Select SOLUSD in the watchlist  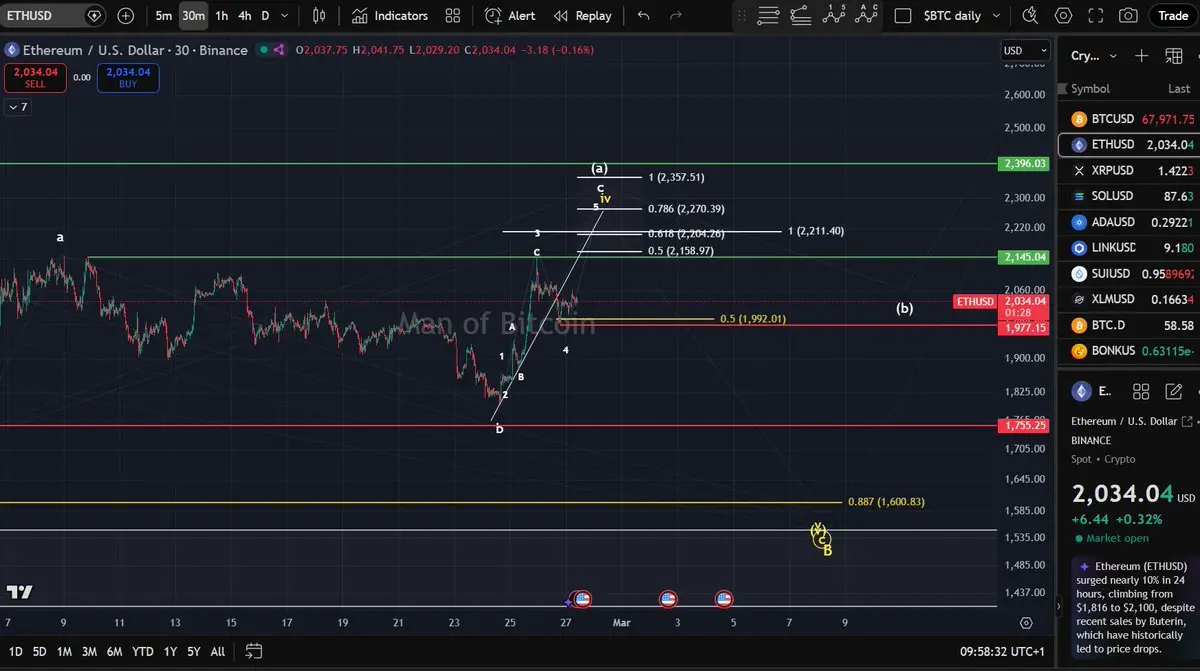[x=1131, y=196]
